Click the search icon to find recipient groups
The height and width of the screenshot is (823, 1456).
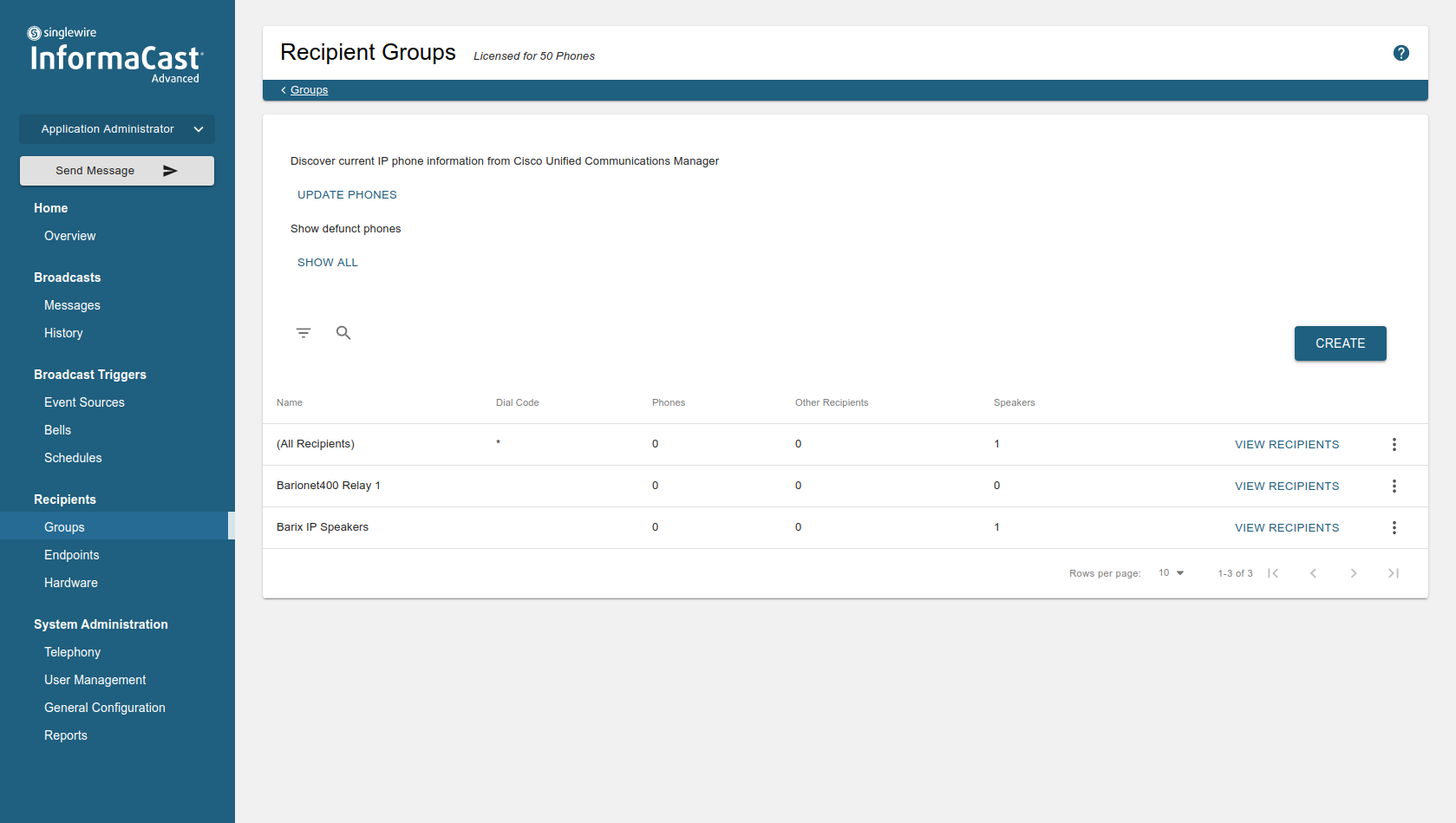(343, 332)
